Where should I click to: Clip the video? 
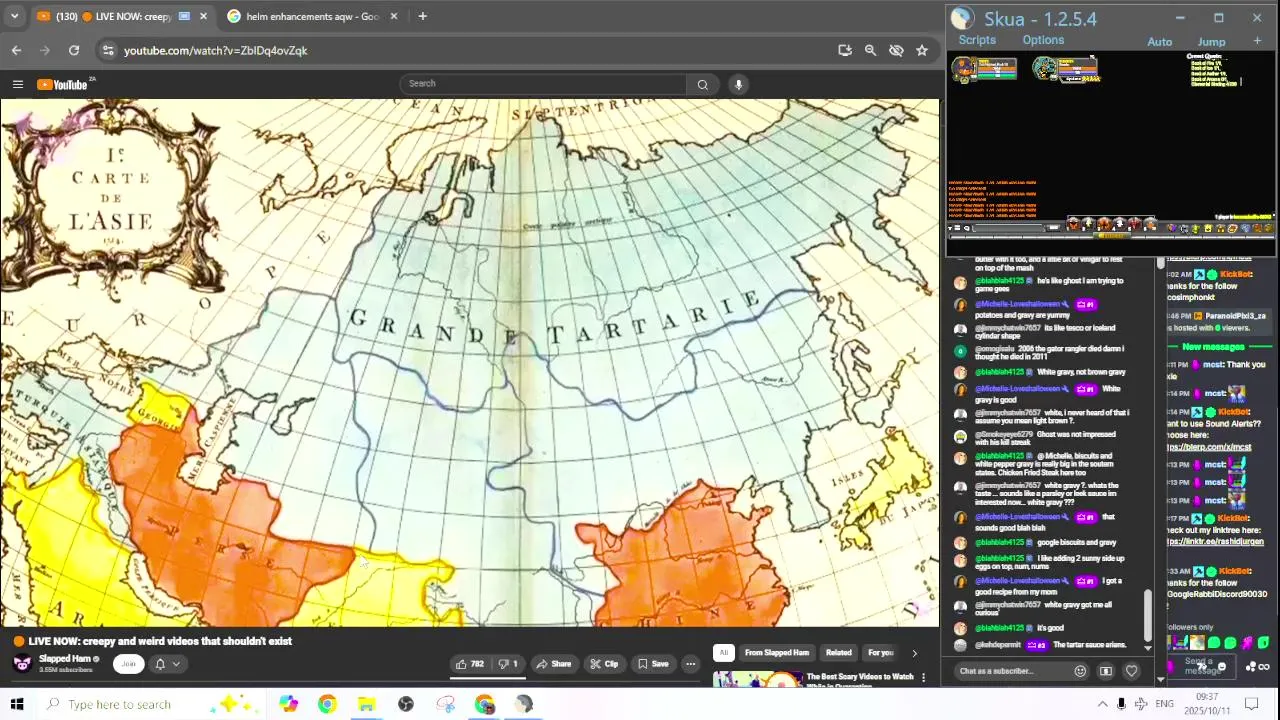(x=604, y=664)
